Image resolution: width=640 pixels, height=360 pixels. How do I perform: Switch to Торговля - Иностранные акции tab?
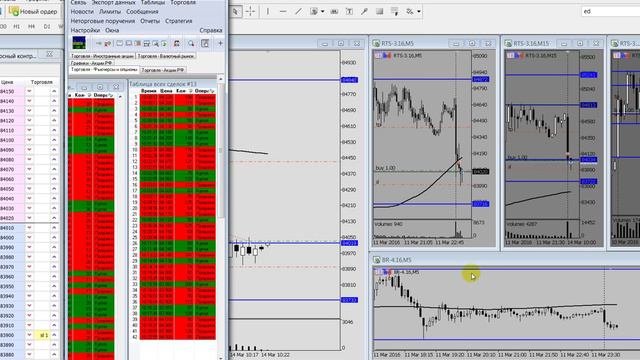(102, 56)
